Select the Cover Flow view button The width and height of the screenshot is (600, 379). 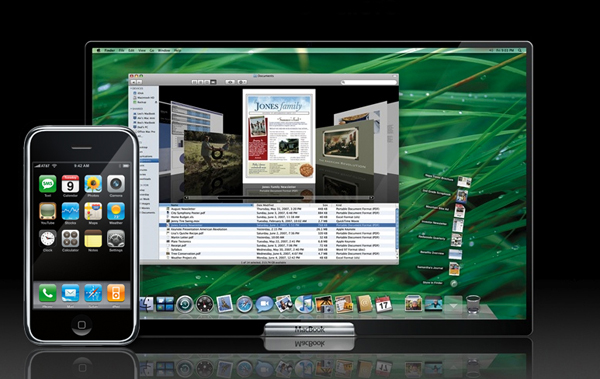pos(214,82)
